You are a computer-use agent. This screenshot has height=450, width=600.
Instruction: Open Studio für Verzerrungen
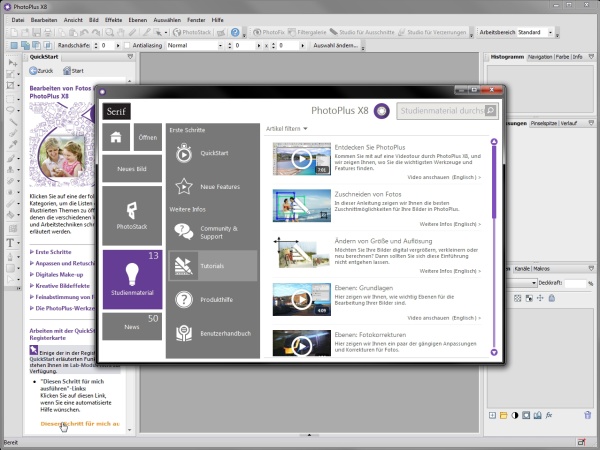(432, 33)
